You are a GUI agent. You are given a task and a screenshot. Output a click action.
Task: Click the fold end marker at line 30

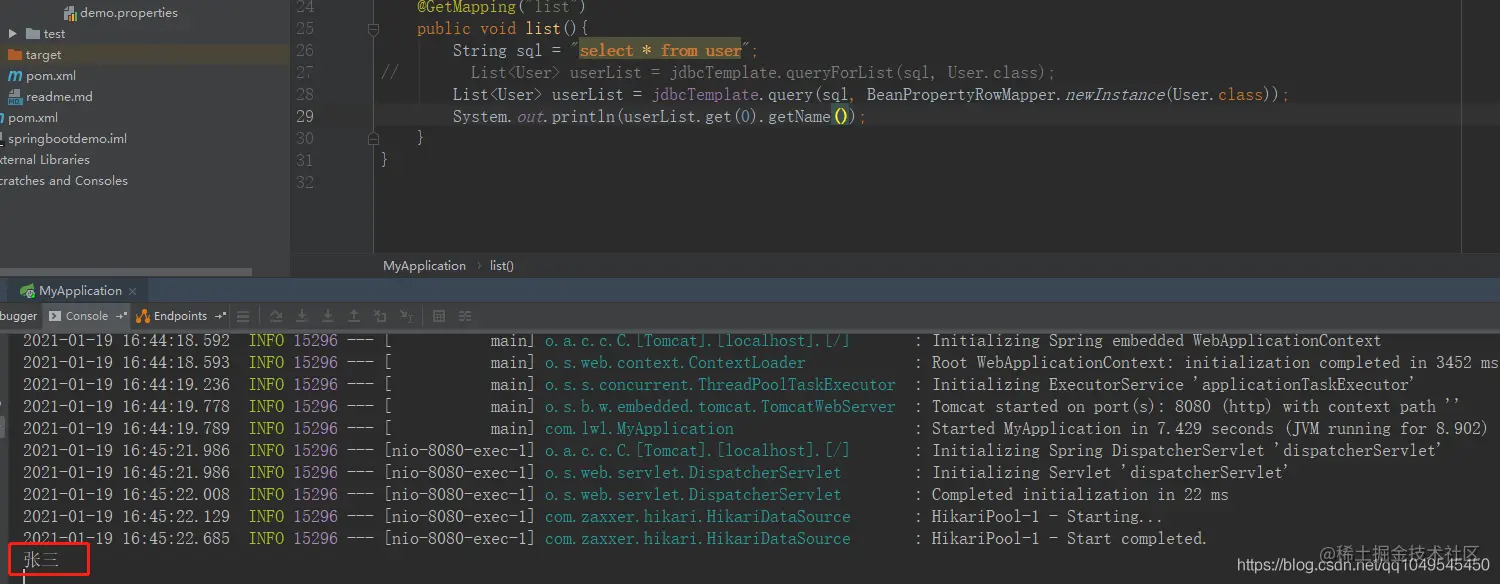point(373,138)
